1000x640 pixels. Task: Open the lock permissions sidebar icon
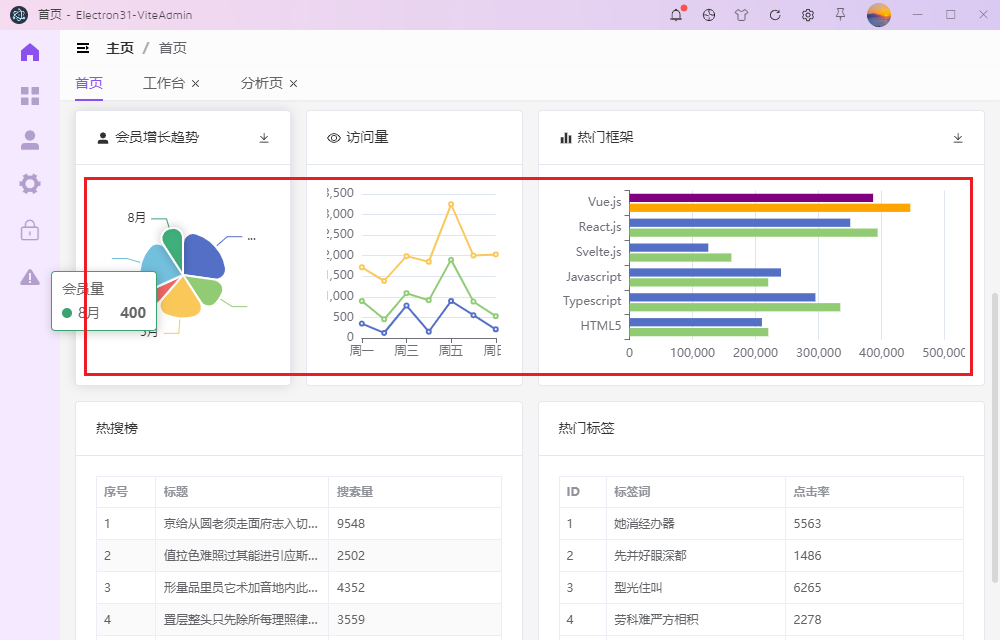click(x=30, y=230)
